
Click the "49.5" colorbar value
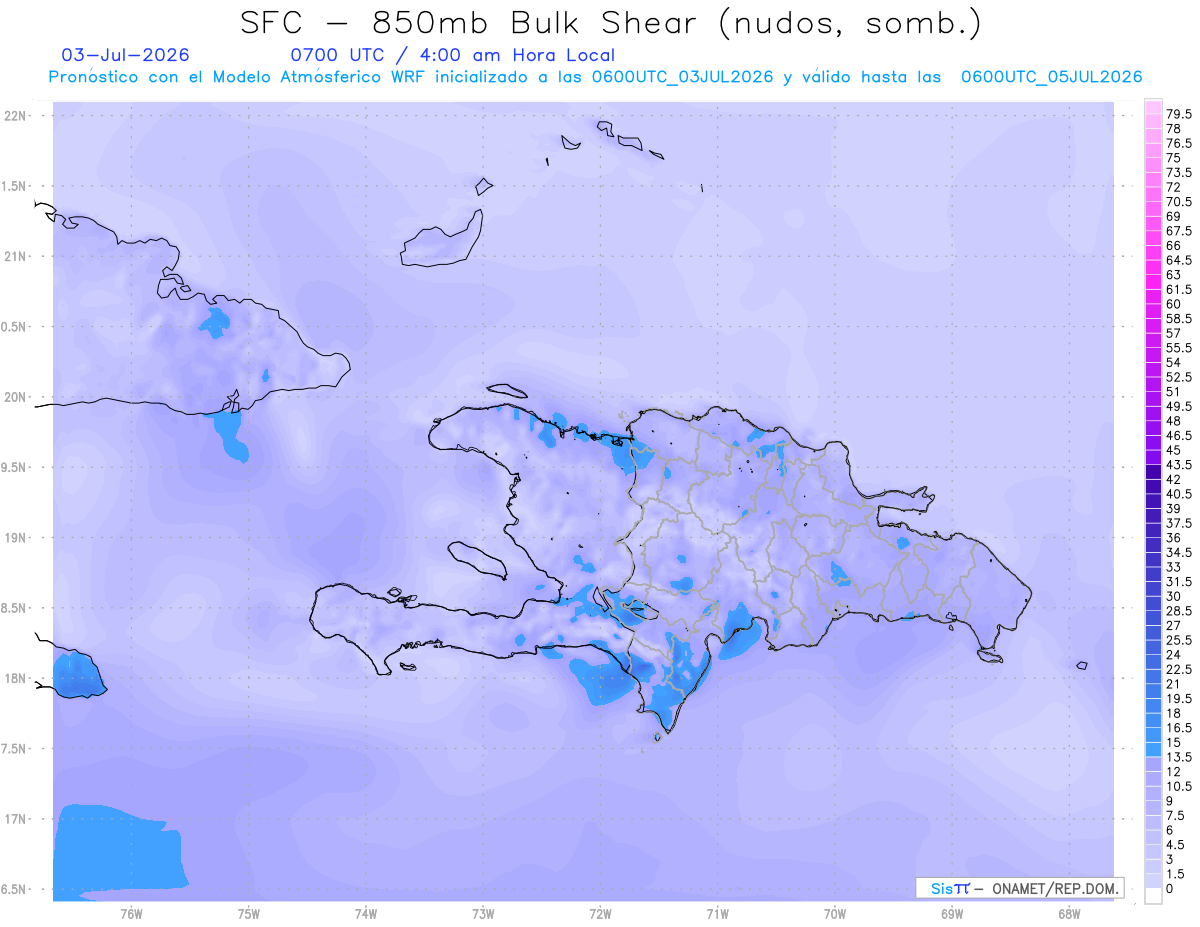point(1179,407)
